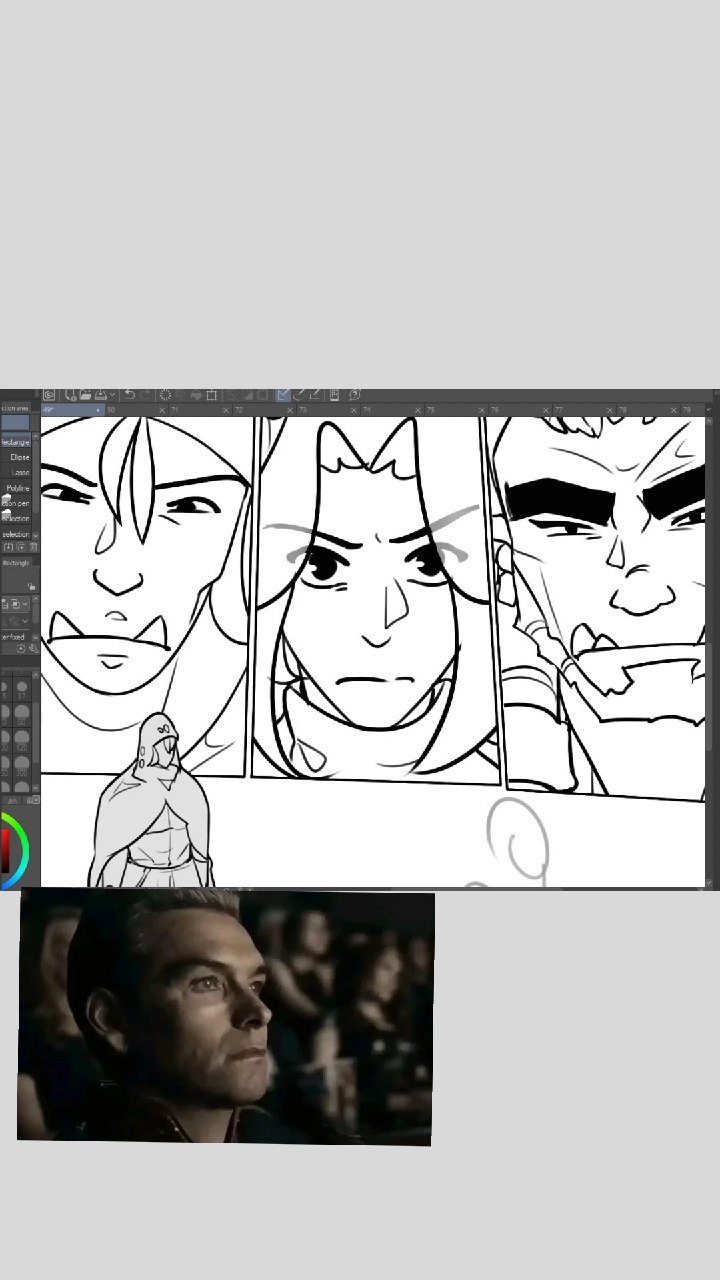720x1280 pixels.
Task: Toggle snap to grid icon
Action: click(x=315, y=395)
